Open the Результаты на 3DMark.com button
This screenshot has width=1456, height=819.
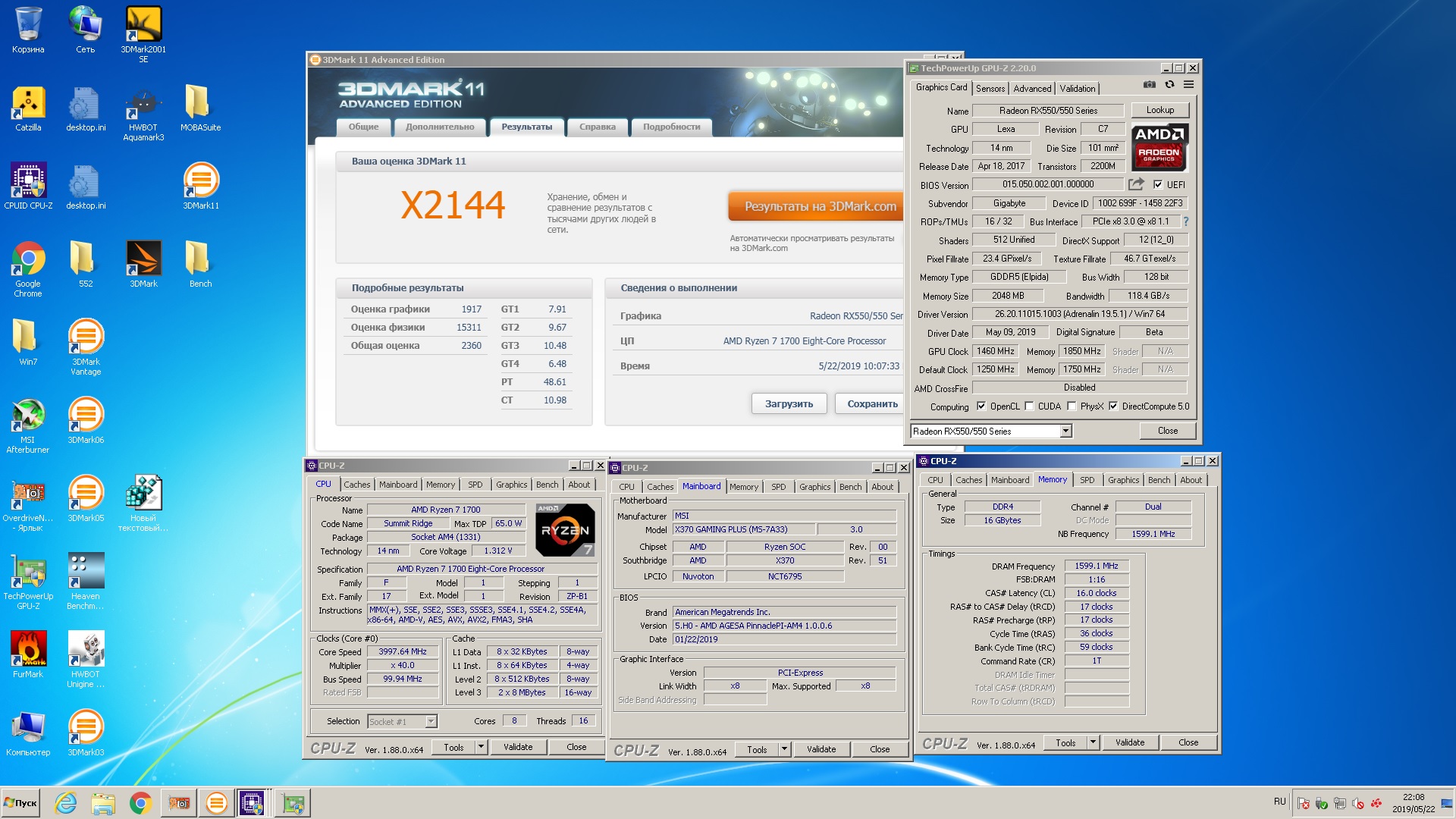(x=817, y=206)
